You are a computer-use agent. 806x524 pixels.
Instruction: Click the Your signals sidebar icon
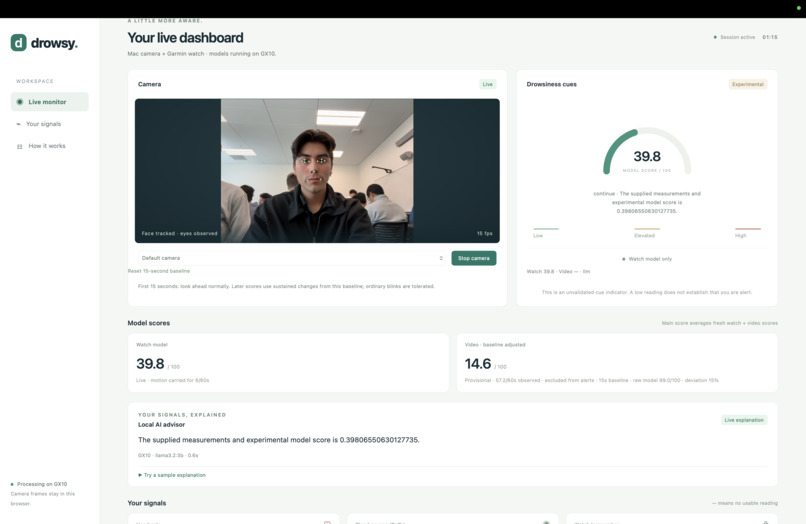tap(19, 124)
